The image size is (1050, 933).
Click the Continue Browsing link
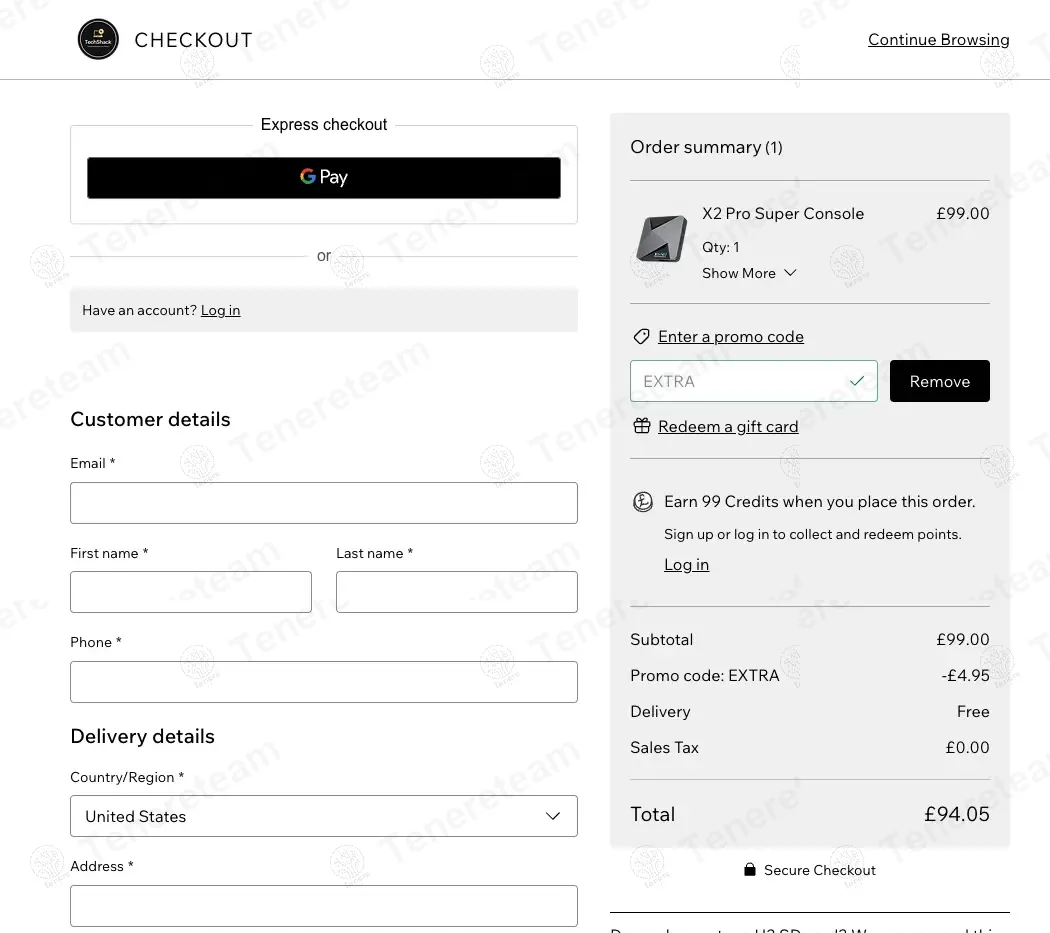(938, 40)
